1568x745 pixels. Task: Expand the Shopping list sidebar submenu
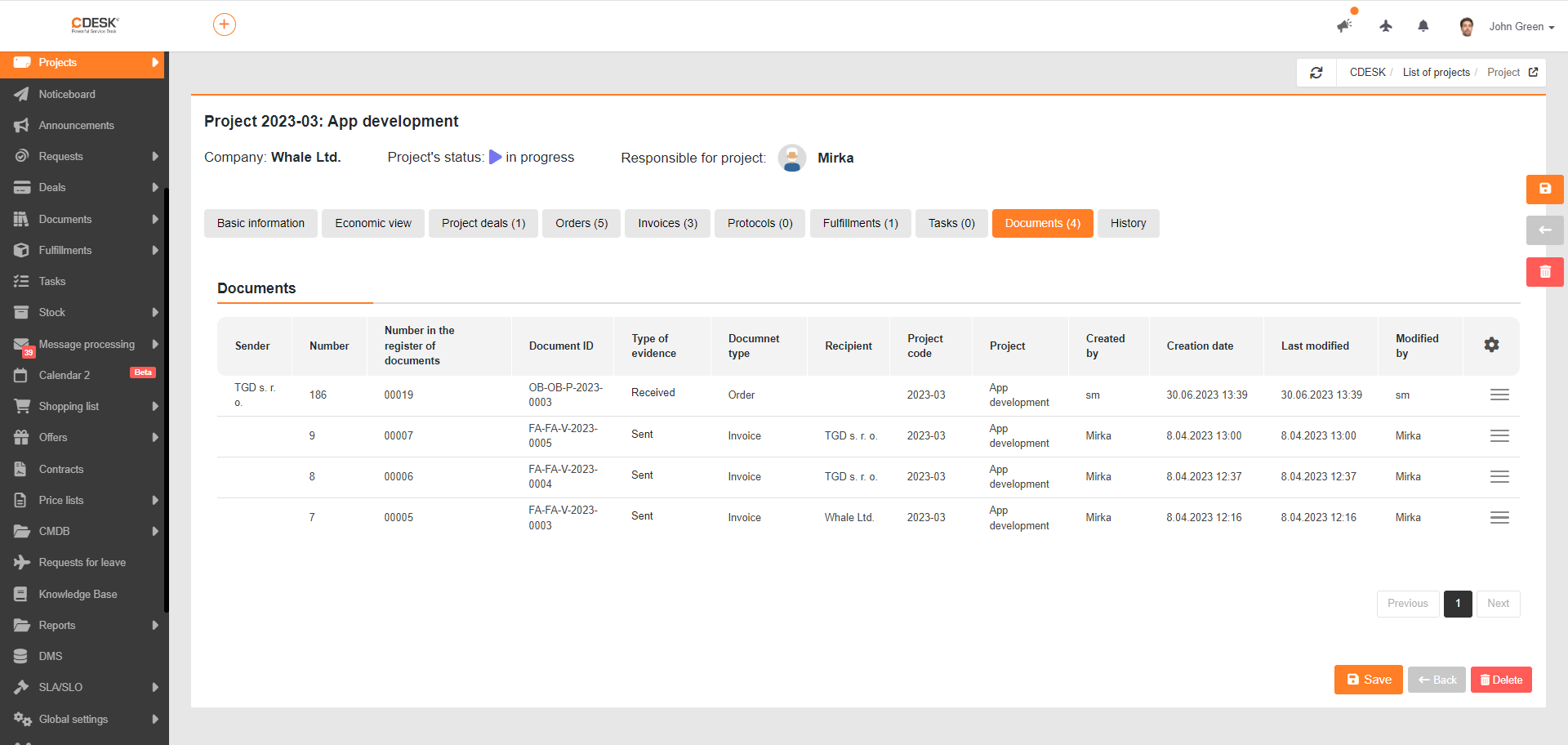(x=154, y=406)
